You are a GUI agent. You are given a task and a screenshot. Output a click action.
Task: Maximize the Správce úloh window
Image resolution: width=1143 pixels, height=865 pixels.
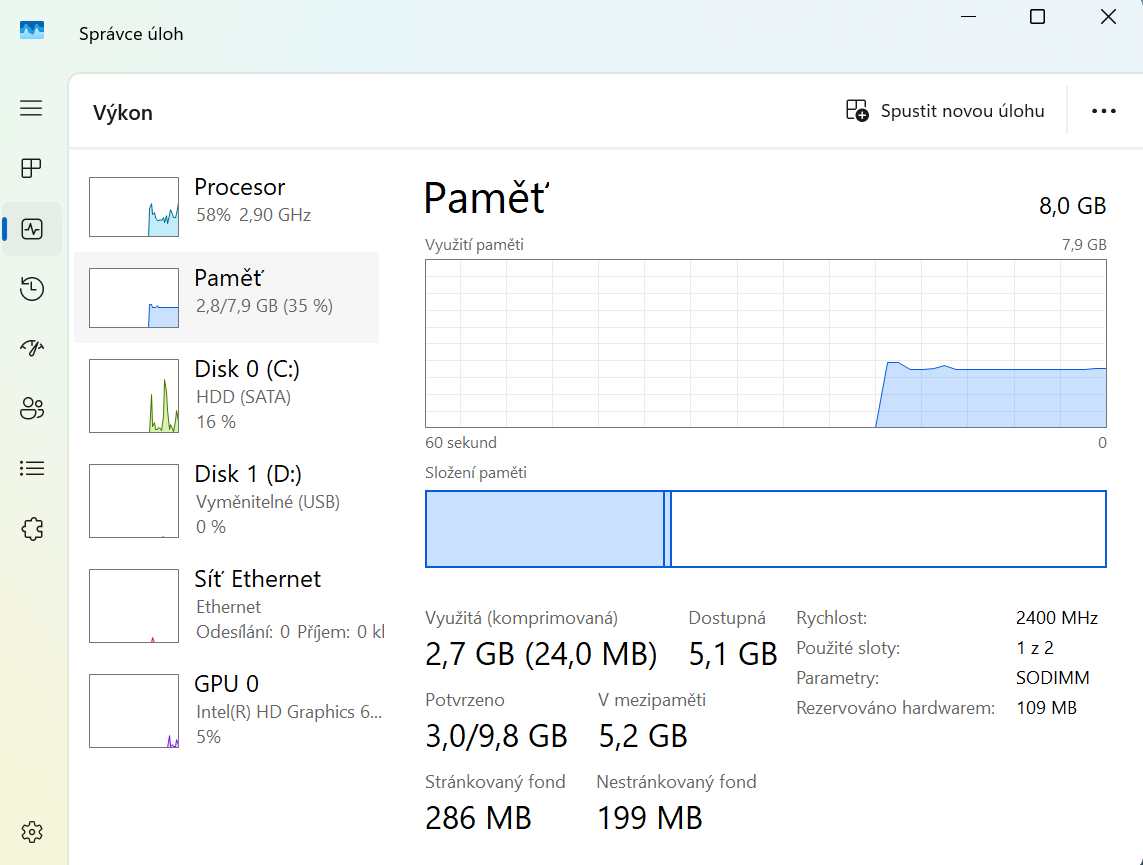pyautogui.click(x=1037, y=17)
